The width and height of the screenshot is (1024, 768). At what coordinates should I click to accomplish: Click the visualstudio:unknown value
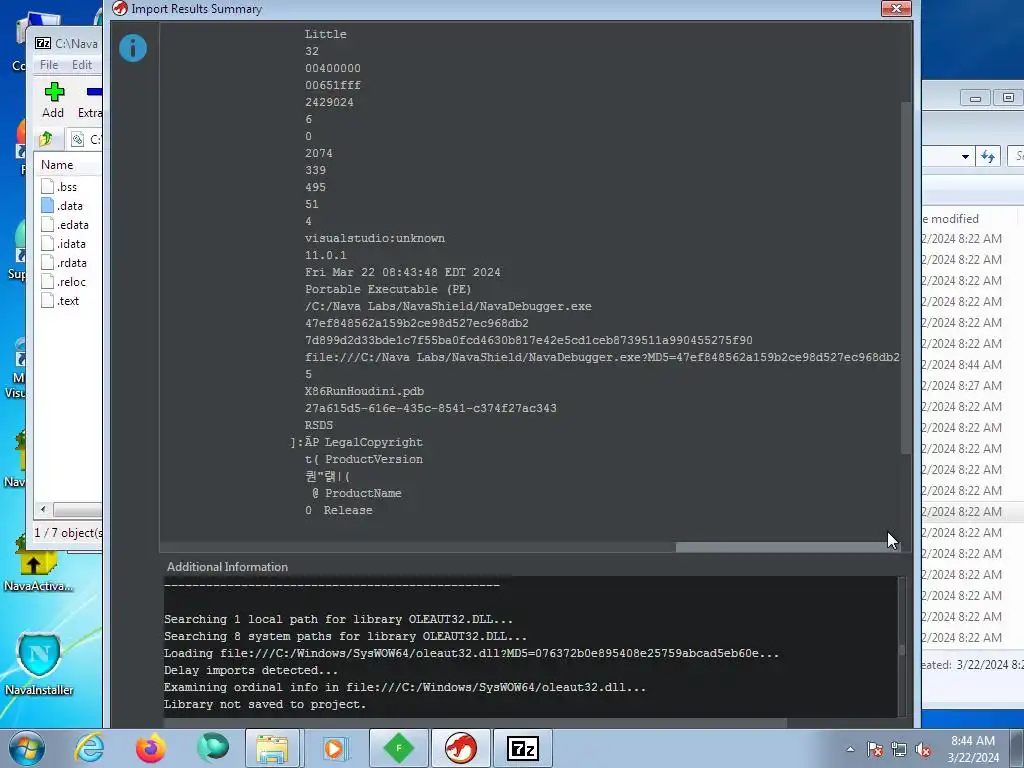[375, 238]
